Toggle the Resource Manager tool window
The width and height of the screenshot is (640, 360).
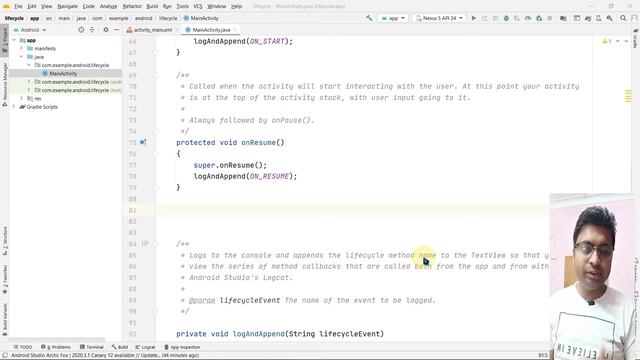[4, 84]
